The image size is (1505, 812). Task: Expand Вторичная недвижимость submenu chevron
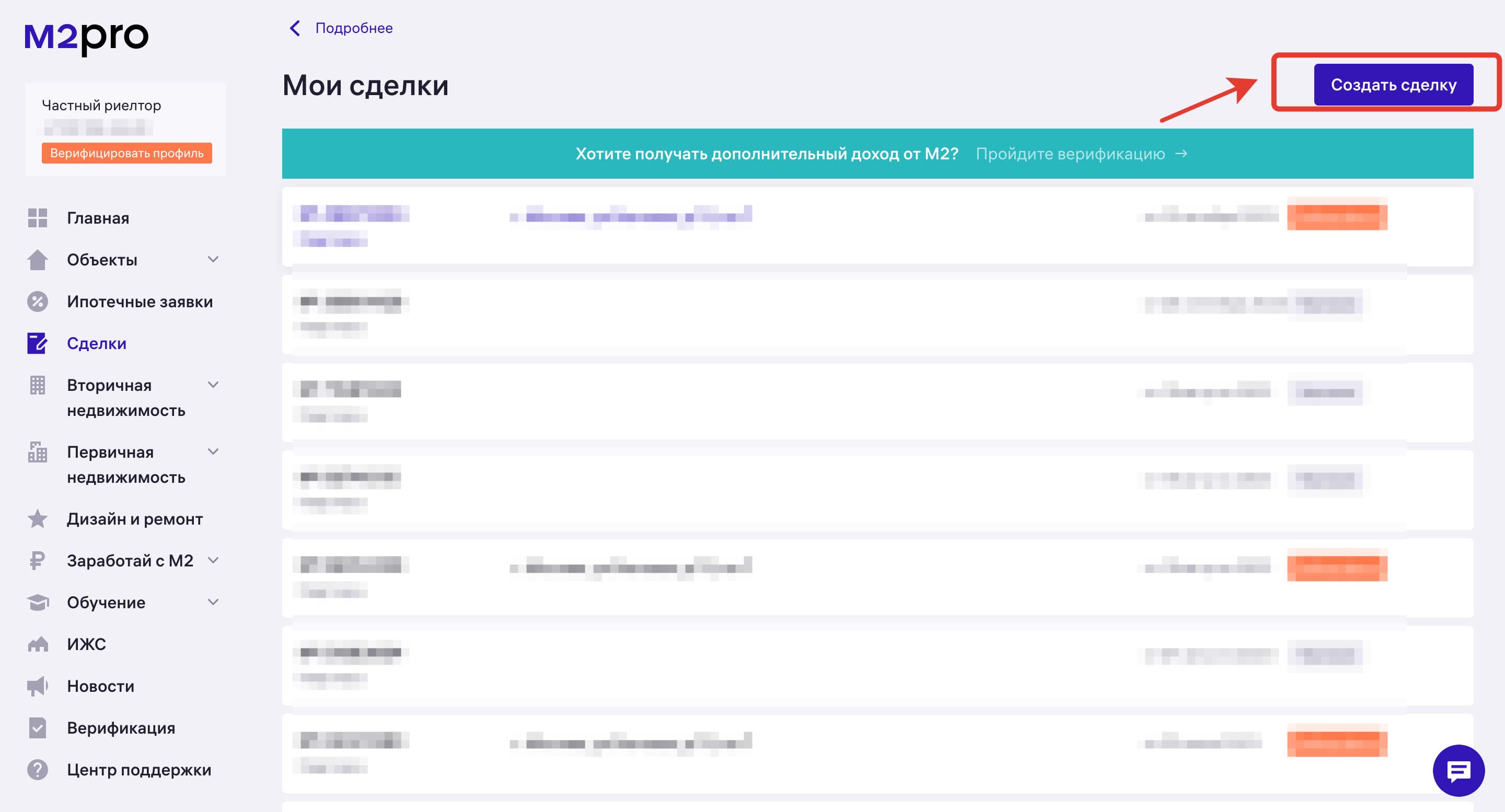pyautogui.click(x=213, y=385)
